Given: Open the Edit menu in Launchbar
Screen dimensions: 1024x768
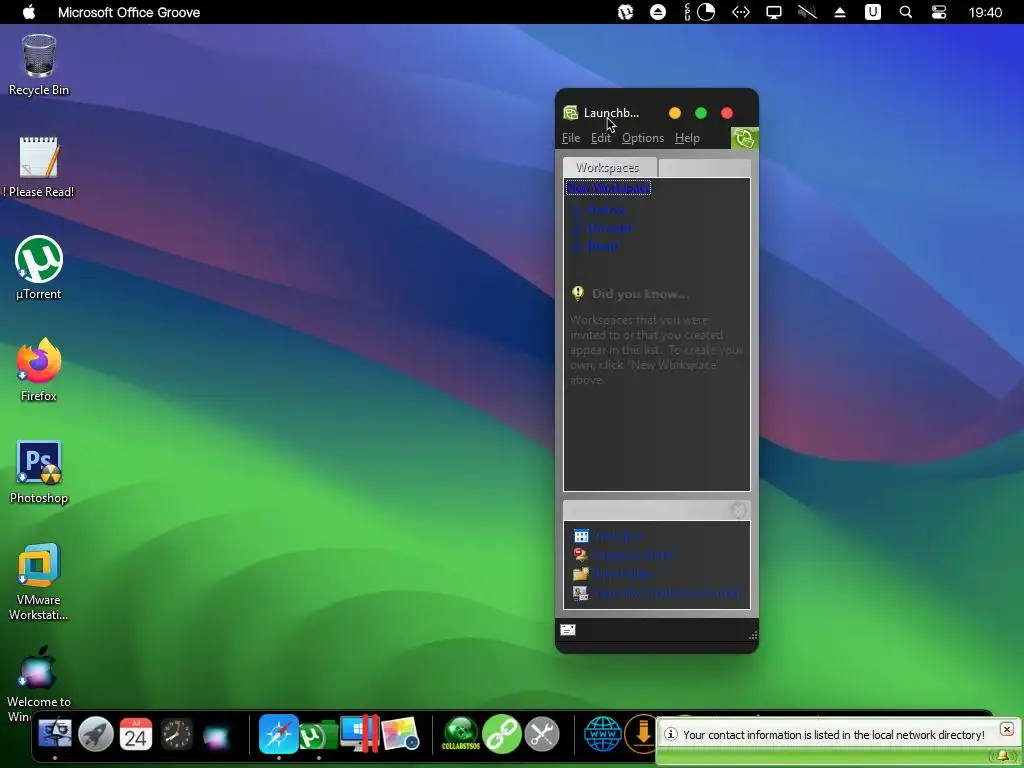Looking at the screenshot, I should 601,138.
